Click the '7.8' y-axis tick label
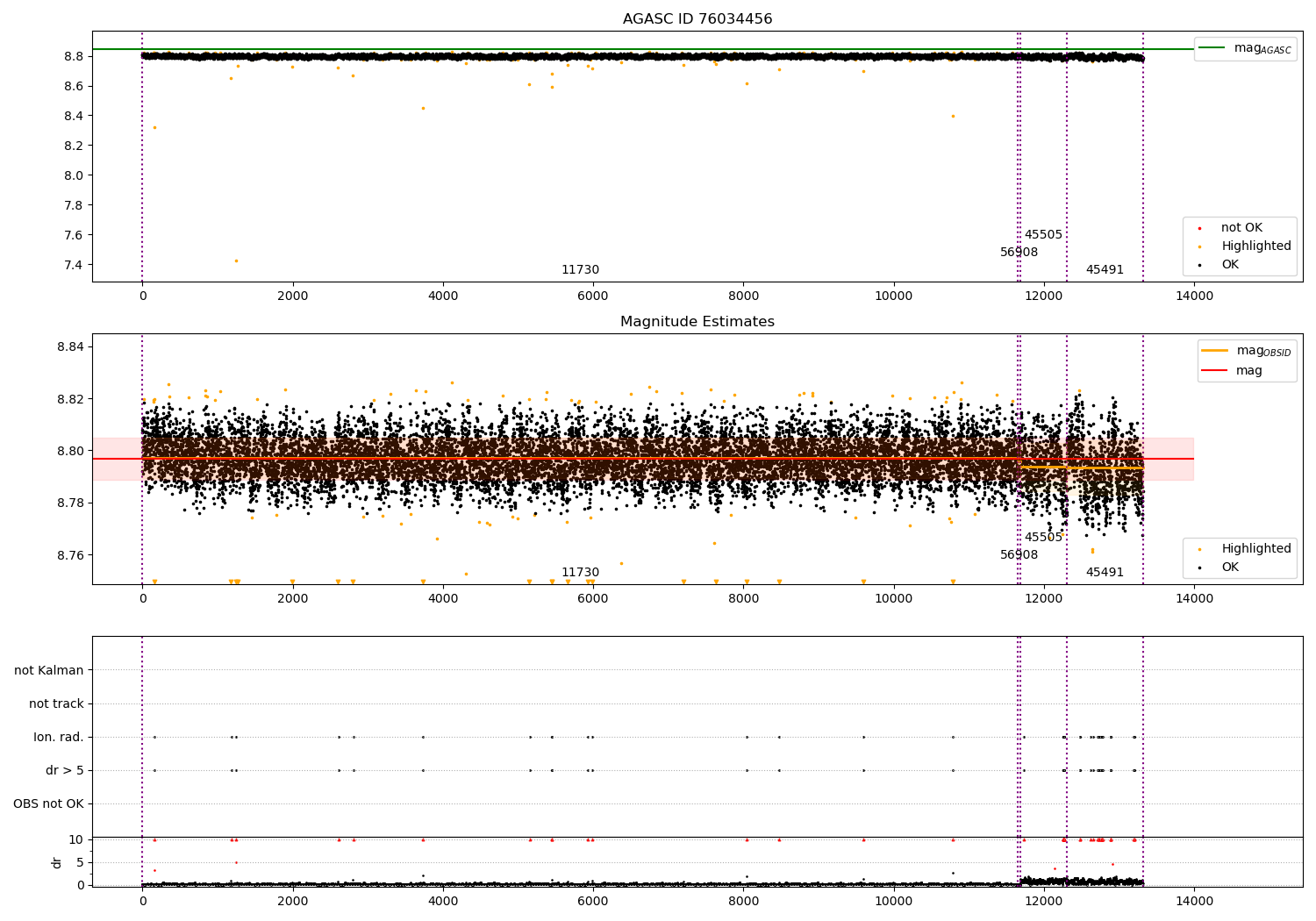Screen dimensions: 1316x921 point(74,205)
